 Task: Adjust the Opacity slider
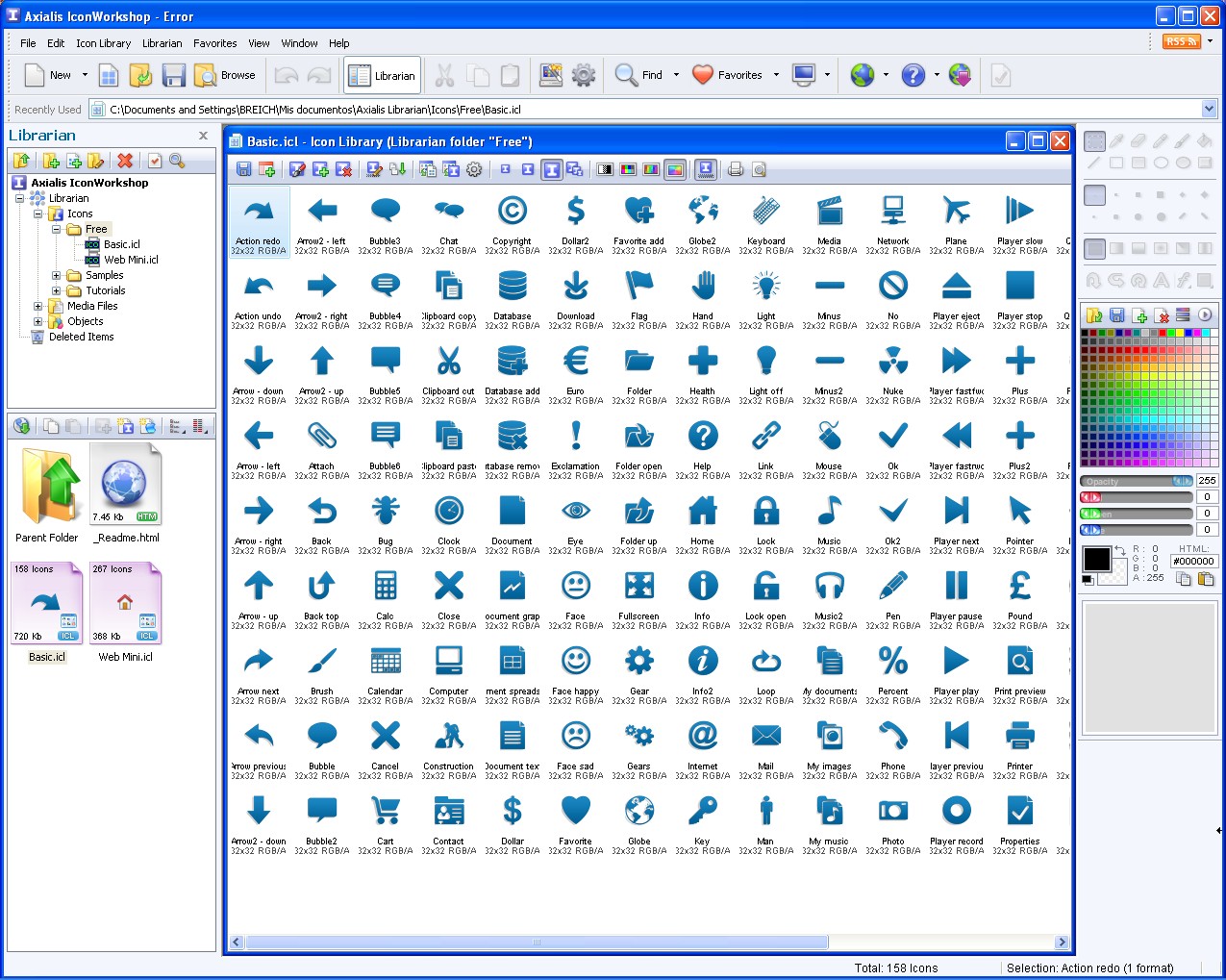coord(1137,481)
